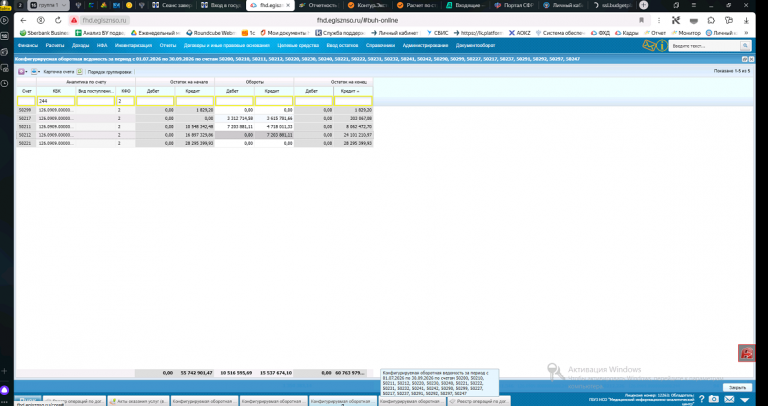The image size is (768, 406).
Task: Open the yellow envelope messages icon
Action: [649, 46]
